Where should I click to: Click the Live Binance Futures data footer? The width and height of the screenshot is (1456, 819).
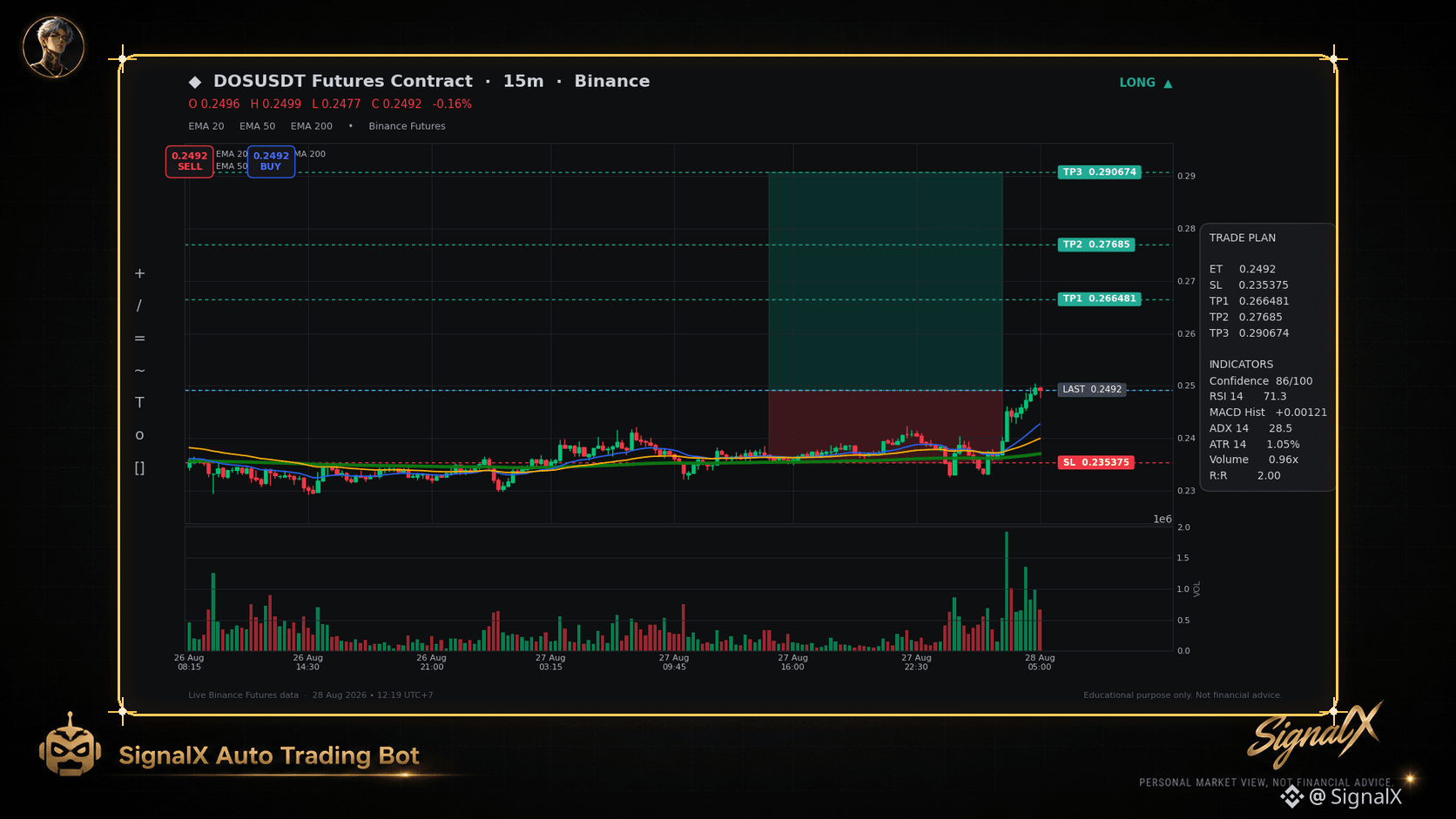[243, 695]
